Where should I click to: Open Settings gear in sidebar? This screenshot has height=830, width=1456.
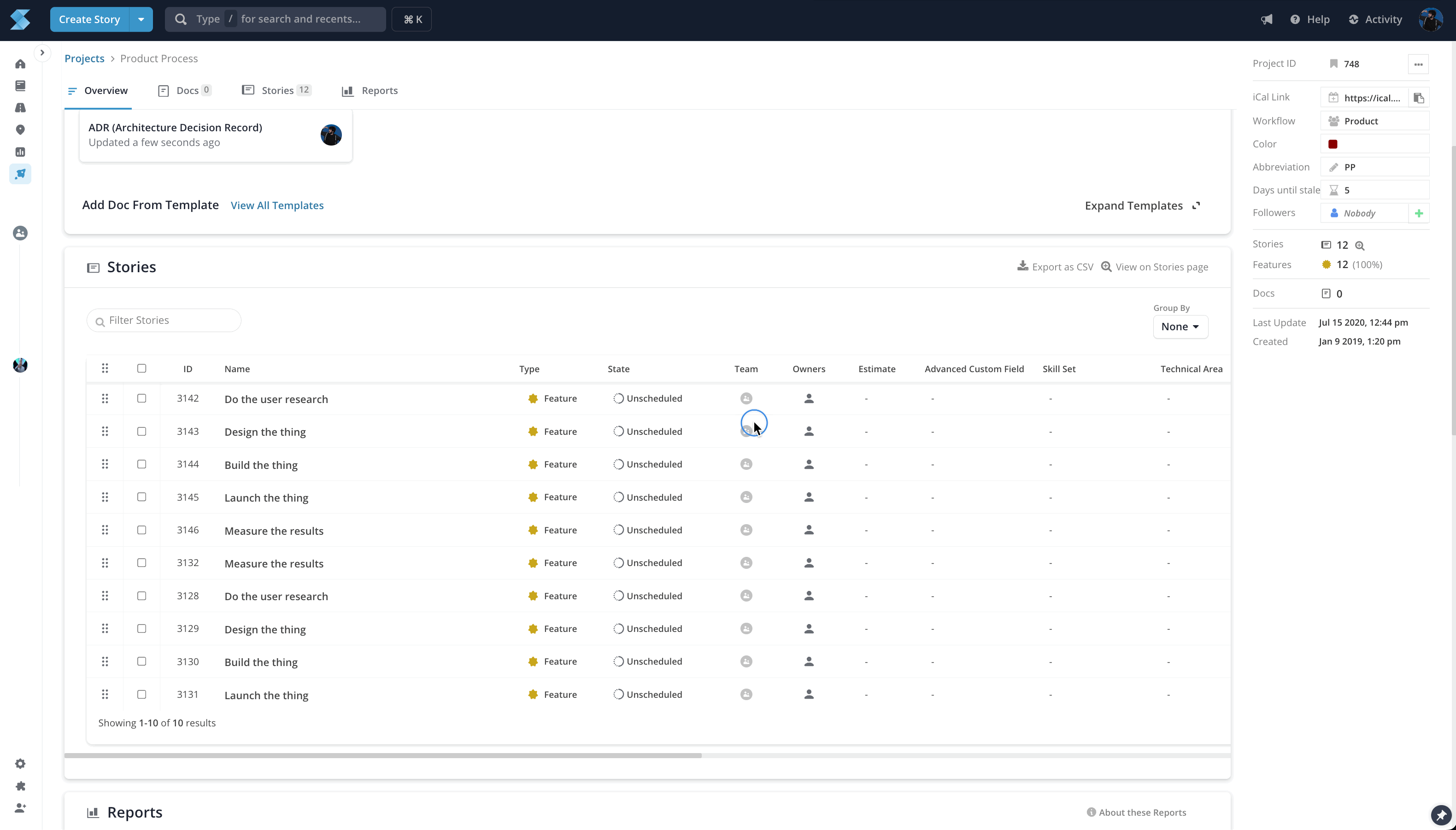(20, 764)
